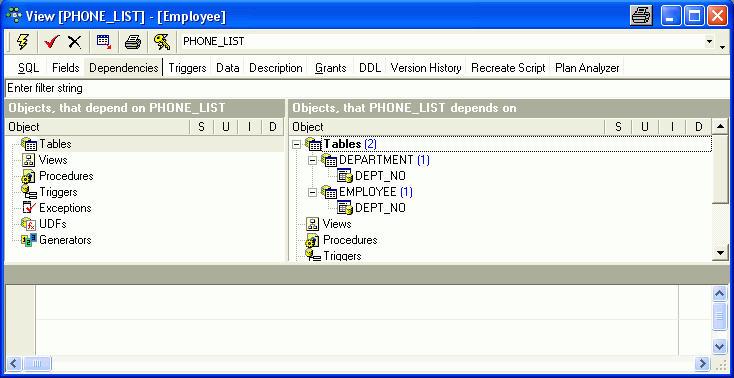Click the Tables icon in left panel
The image size is (734, 378).
click(29, 144)
